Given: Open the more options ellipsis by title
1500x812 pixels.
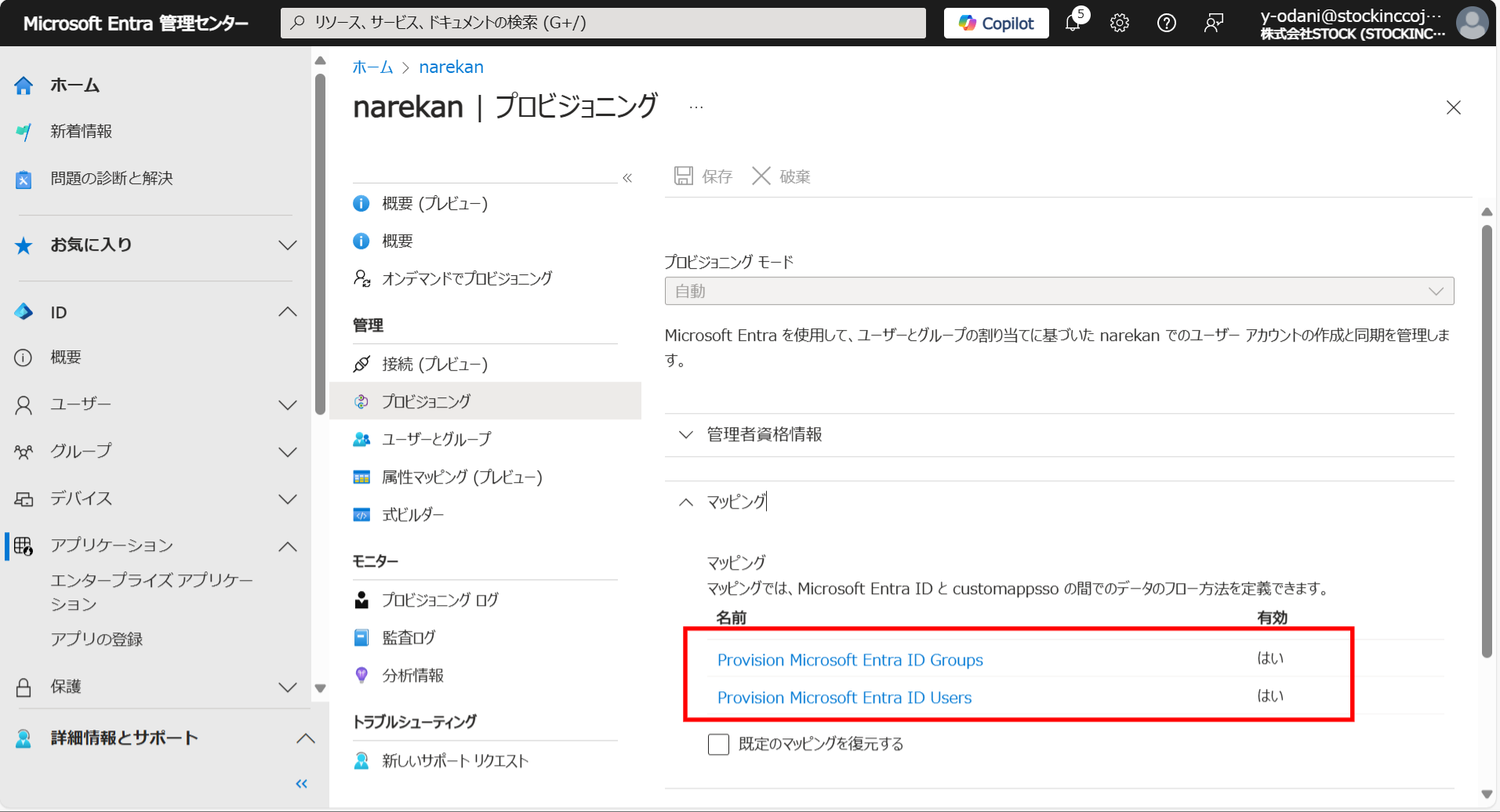Looking at the screenshot, I should coord(696,107).
